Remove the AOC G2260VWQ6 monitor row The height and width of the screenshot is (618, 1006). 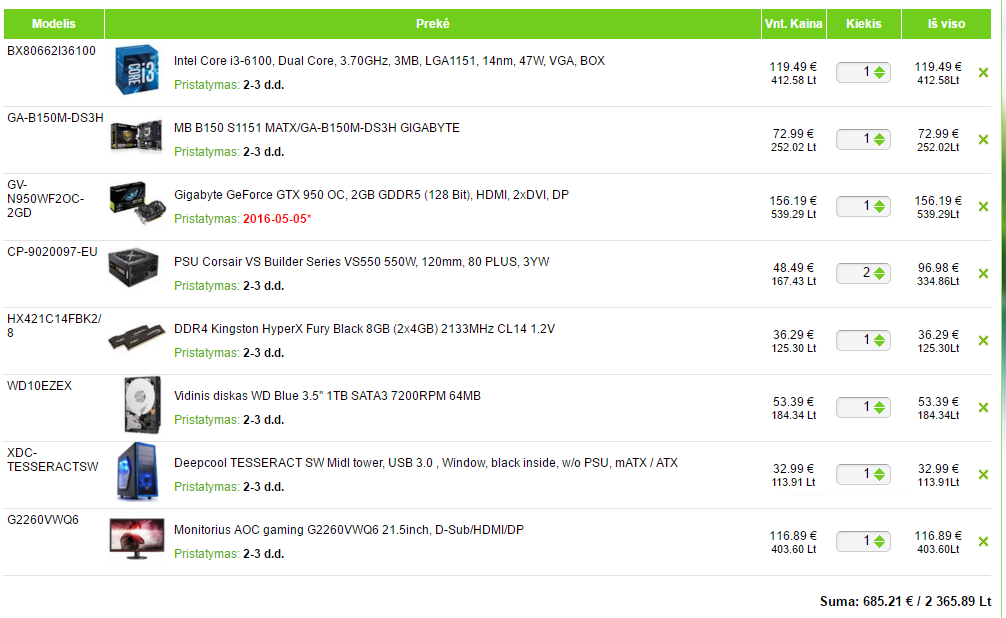tap(983, 542)
